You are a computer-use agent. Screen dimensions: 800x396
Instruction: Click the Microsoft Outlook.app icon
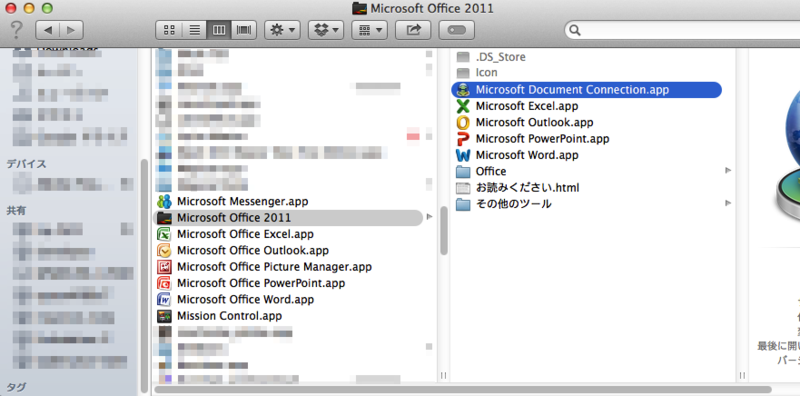[x=463, y=122]
